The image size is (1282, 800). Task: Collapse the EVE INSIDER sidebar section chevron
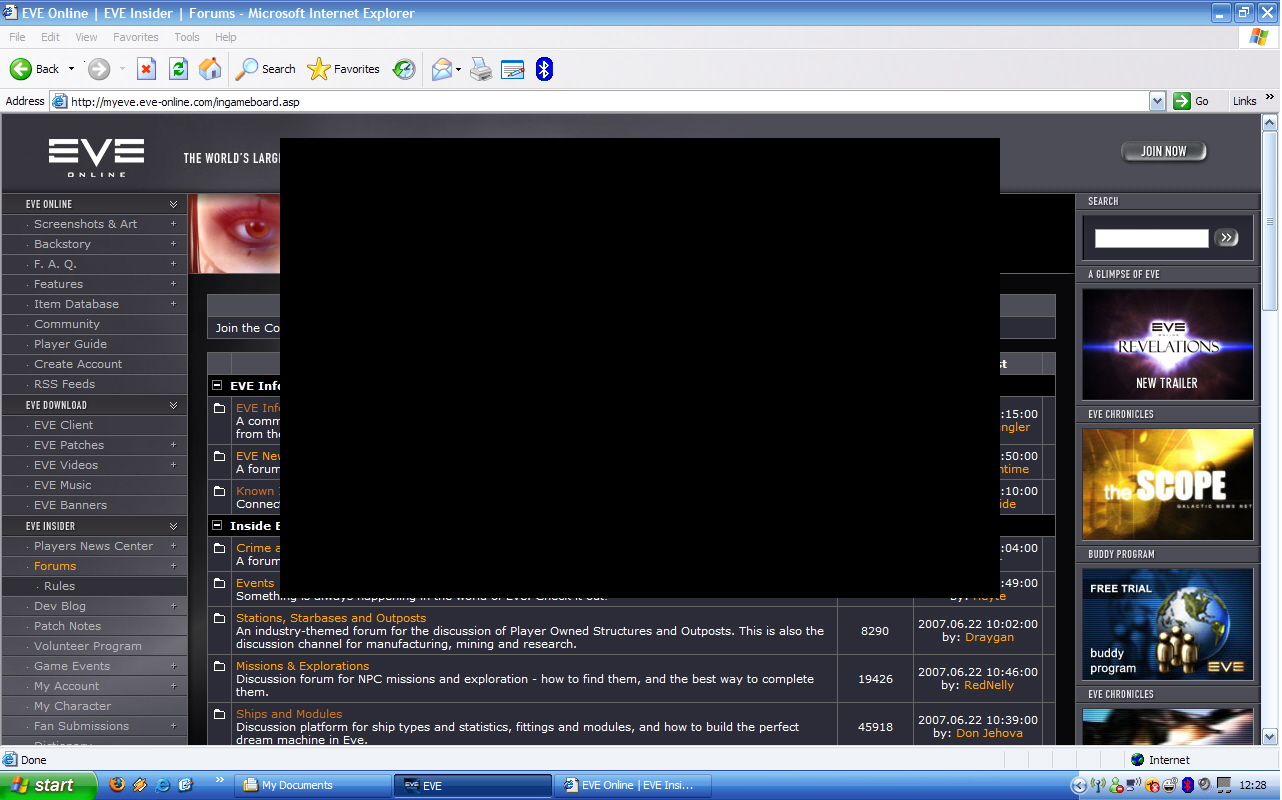(x=173, y=526)
